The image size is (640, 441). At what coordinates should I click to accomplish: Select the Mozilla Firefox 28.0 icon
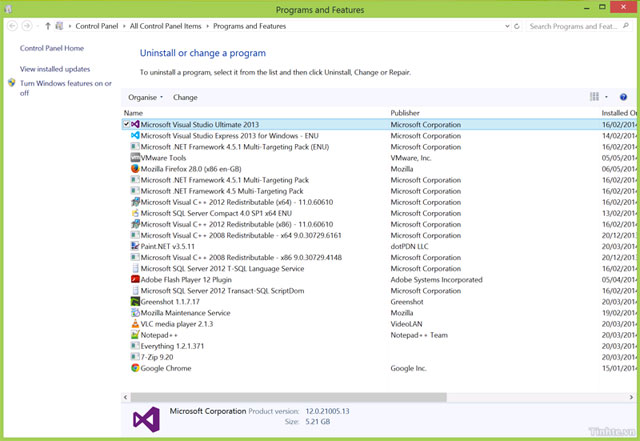(135, 168)
